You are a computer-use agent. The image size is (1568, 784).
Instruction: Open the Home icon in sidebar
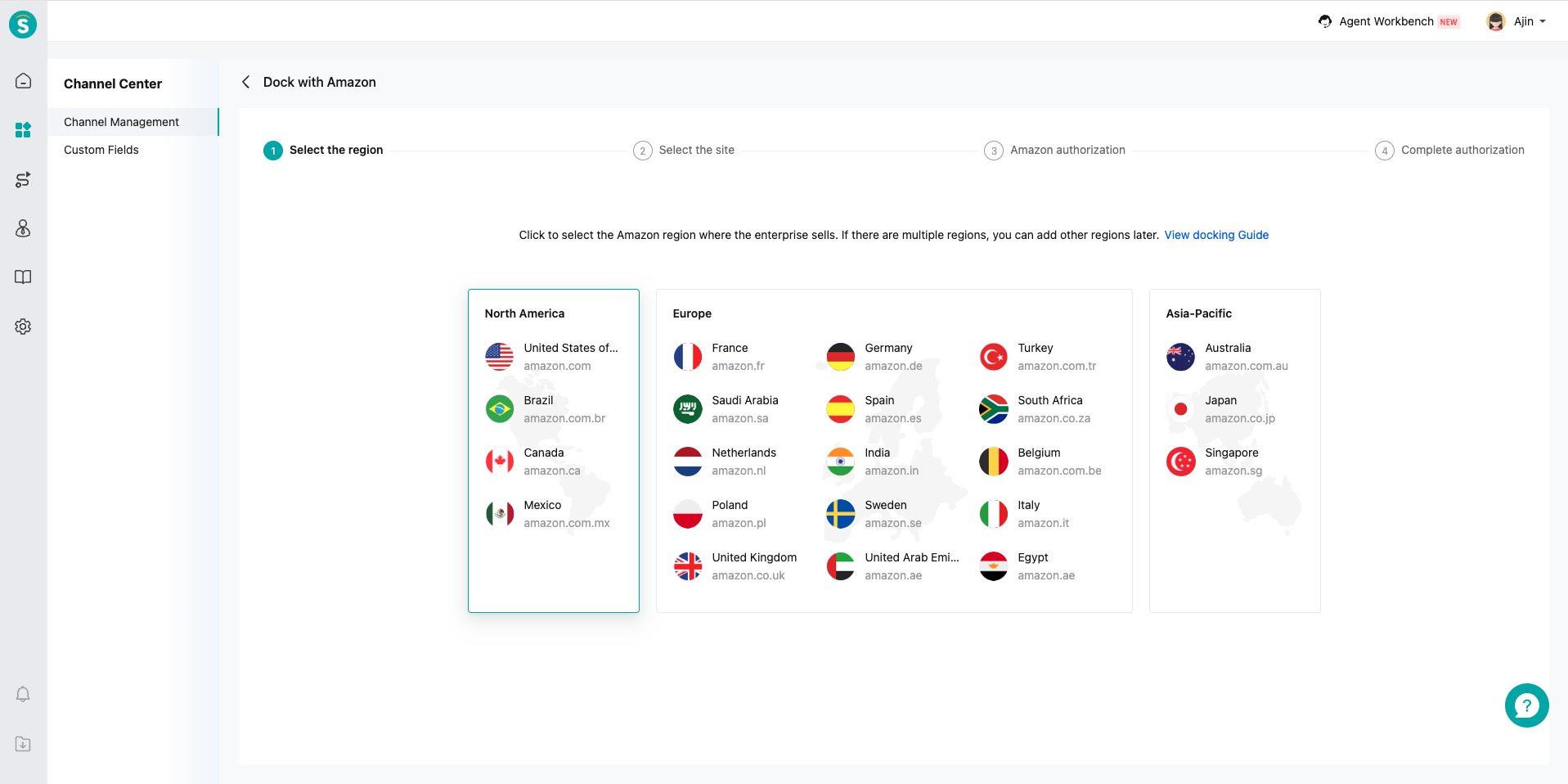[23, 81]
